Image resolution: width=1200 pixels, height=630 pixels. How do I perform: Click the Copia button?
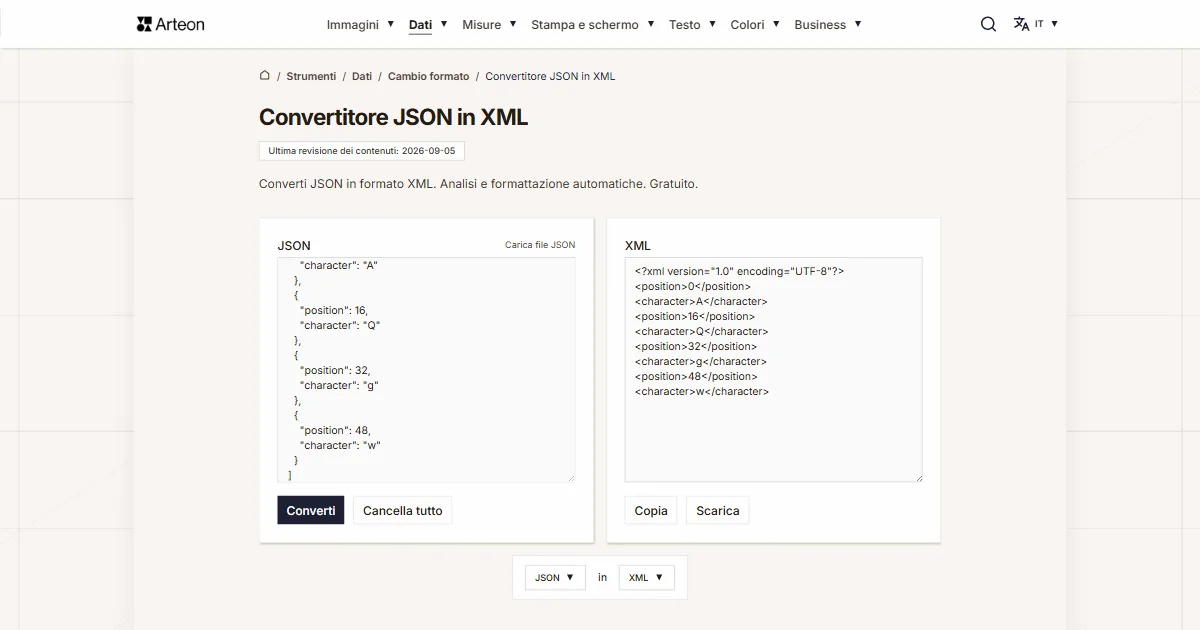(x=651, y=510)
